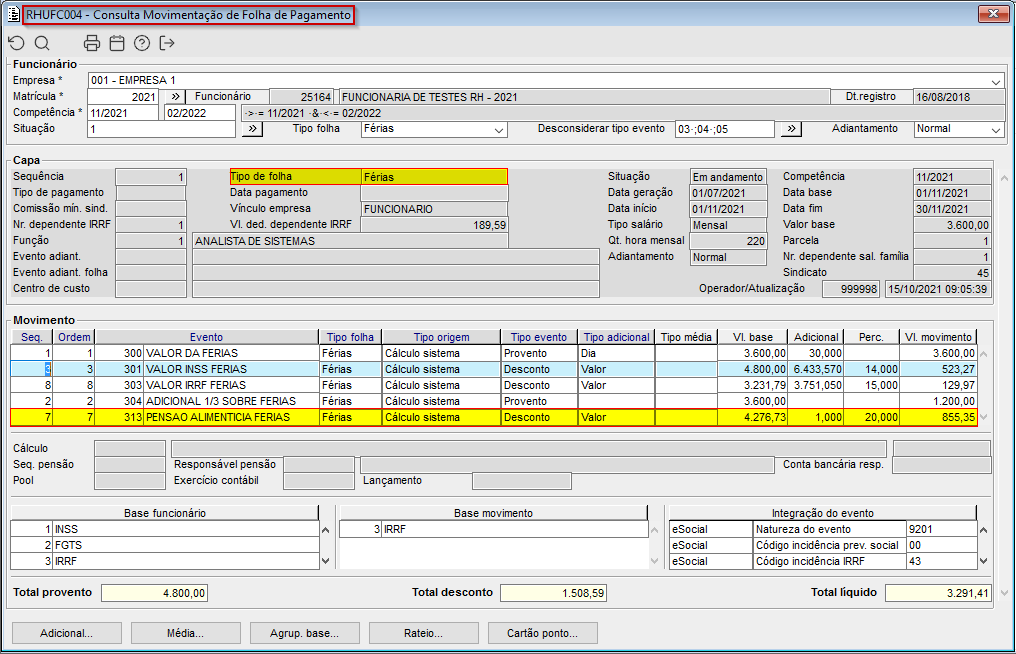Image resolution: width=1016 pixels, height=654 pixels.
Task: Open the Cartão ponto... button
Action: click(x=542, y=633)
